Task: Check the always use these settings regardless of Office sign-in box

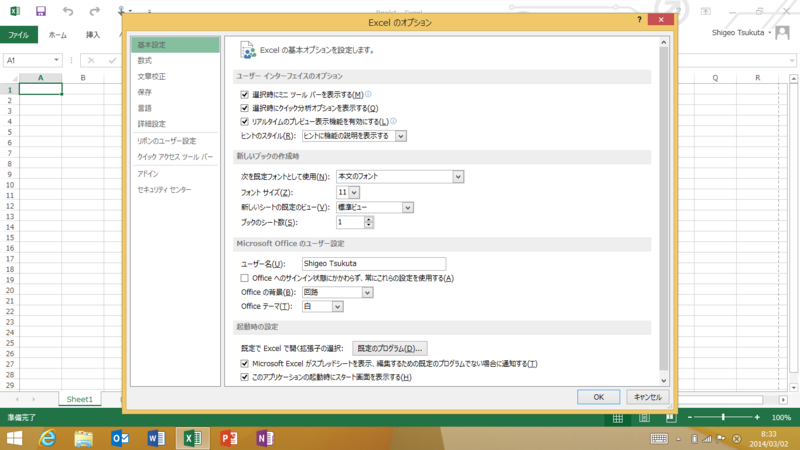Action: click(244, 278)
